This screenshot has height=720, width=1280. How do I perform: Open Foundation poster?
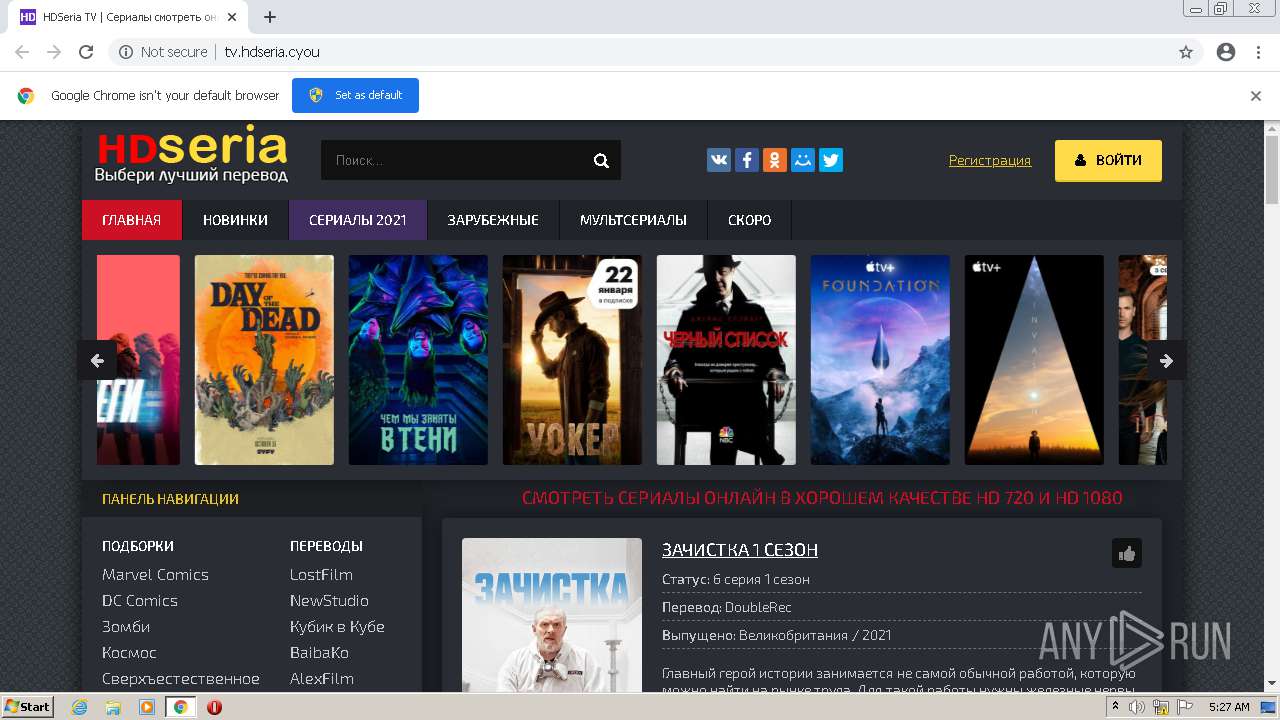880,360
